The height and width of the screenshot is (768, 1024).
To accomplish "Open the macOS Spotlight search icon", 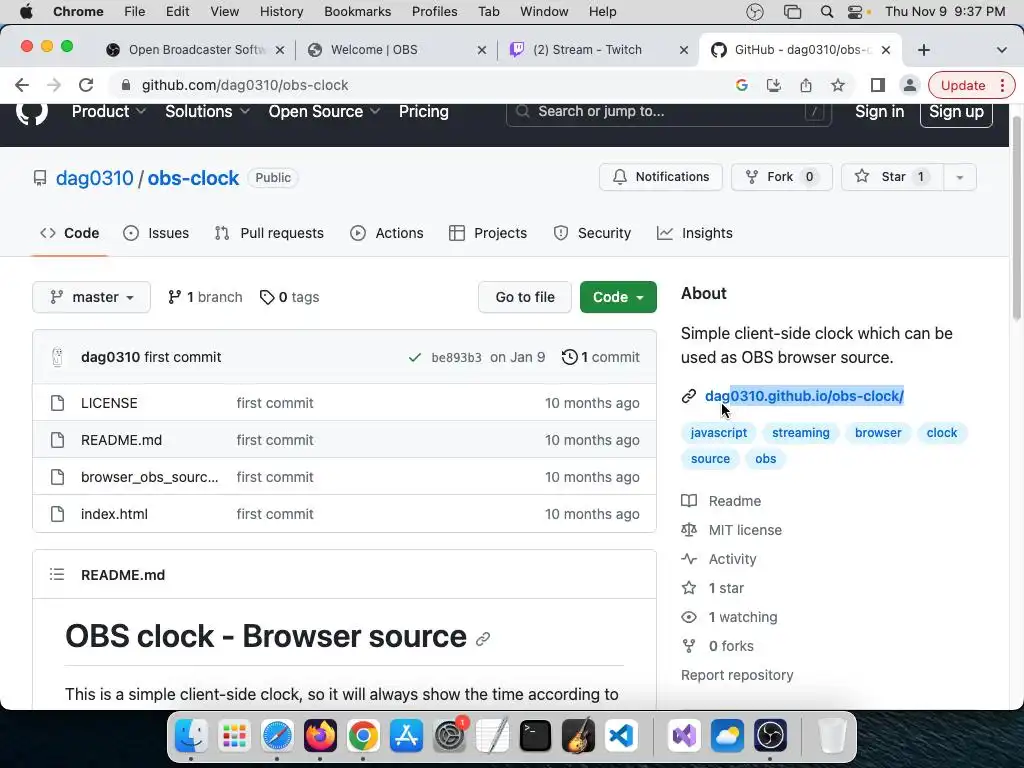I will click(826, 12).
